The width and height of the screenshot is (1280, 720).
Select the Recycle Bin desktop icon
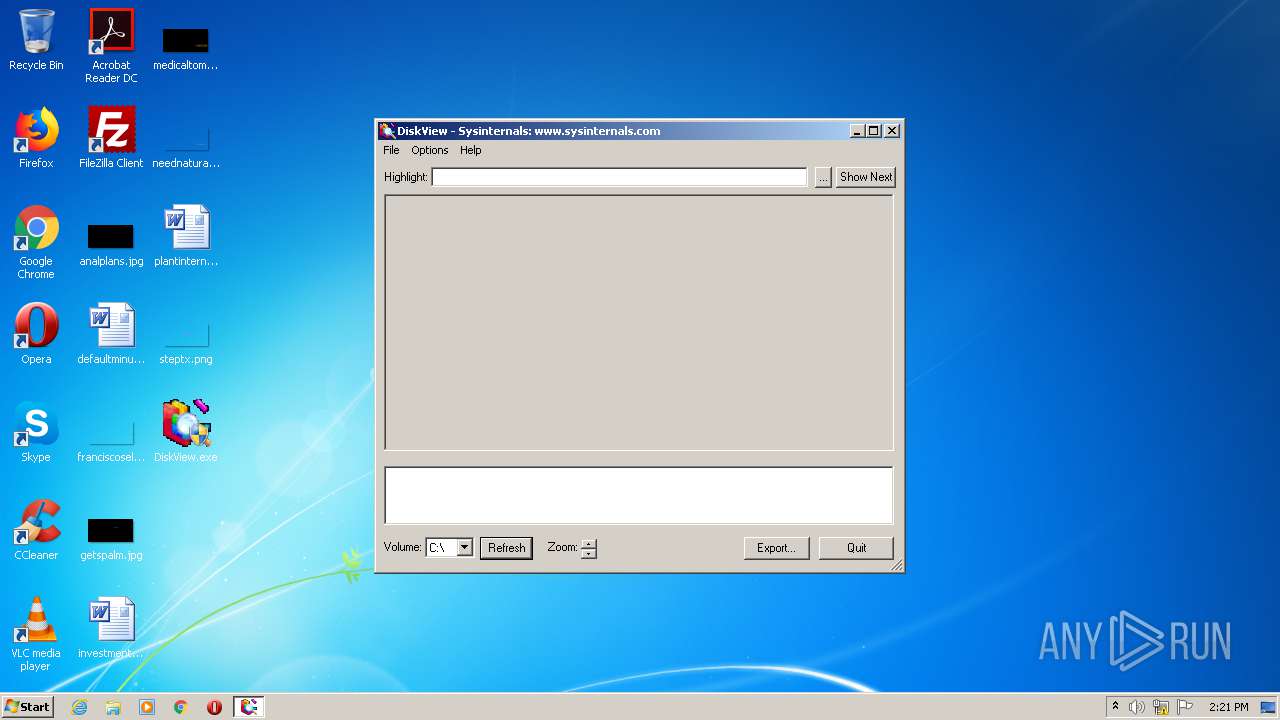tap(36, 40)
